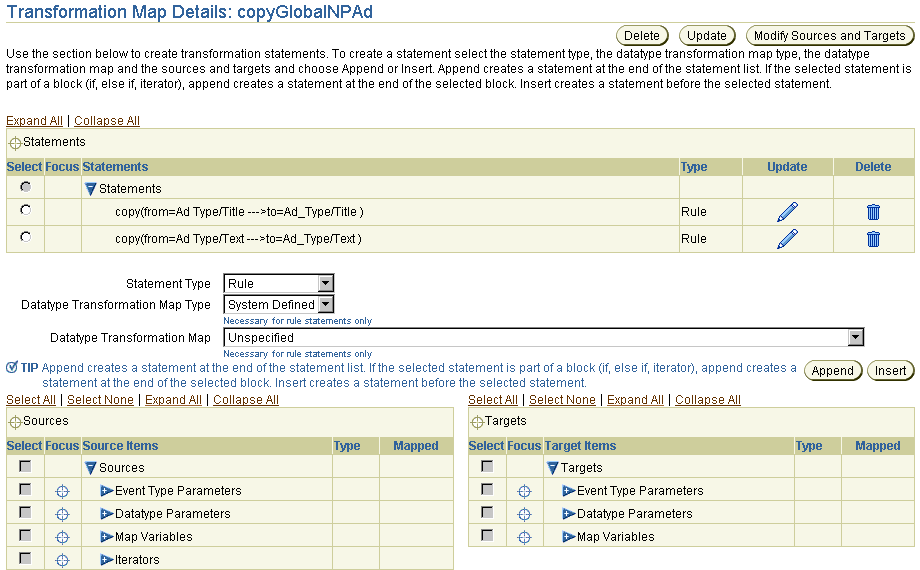
Task: Click the copy Ad Type/Title statement text
Action: pyautogui.click(x=239, y=212)
